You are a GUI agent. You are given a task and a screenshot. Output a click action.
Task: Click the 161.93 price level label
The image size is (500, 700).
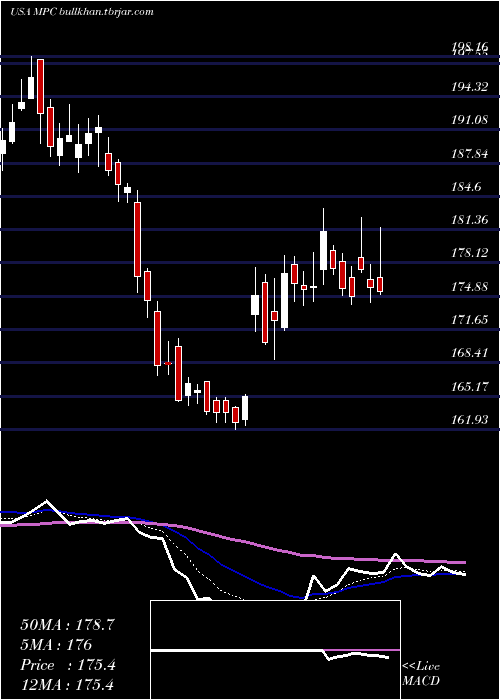(x=469, y=420)
